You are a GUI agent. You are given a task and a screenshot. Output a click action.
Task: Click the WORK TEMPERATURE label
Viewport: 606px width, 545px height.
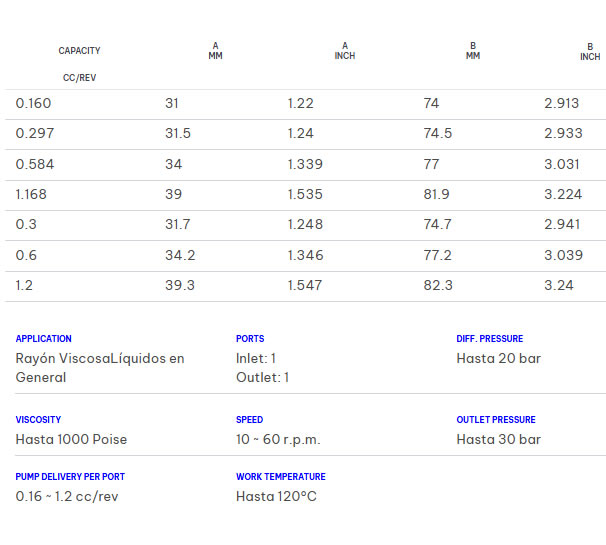pos(280,477)
